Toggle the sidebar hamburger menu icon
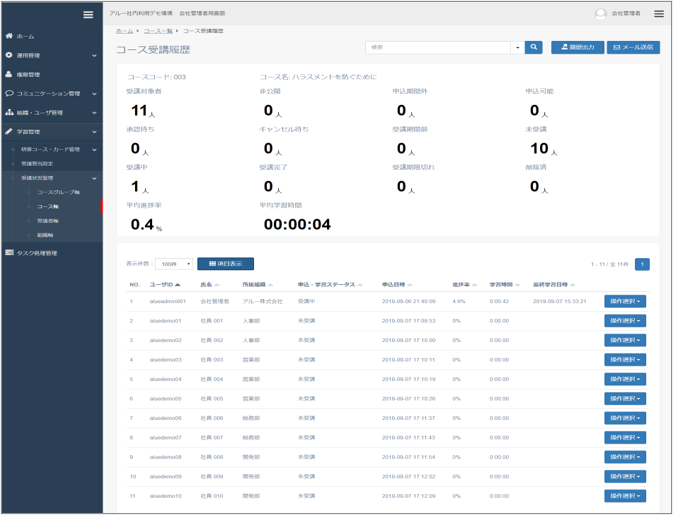Viewport: 673px width, 515px height. pyautogui.click(x=88, y=14)
